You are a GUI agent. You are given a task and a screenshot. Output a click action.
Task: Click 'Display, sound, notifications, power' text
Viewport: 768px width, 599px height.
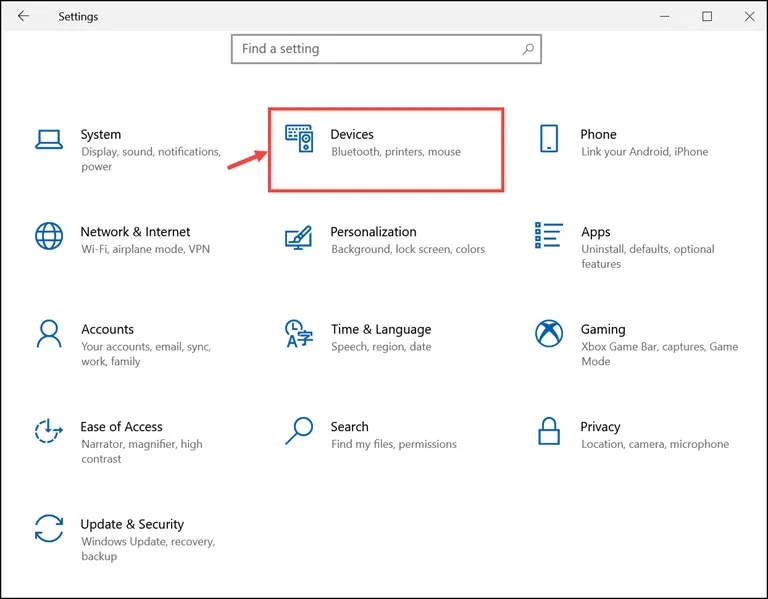(151, 159)
